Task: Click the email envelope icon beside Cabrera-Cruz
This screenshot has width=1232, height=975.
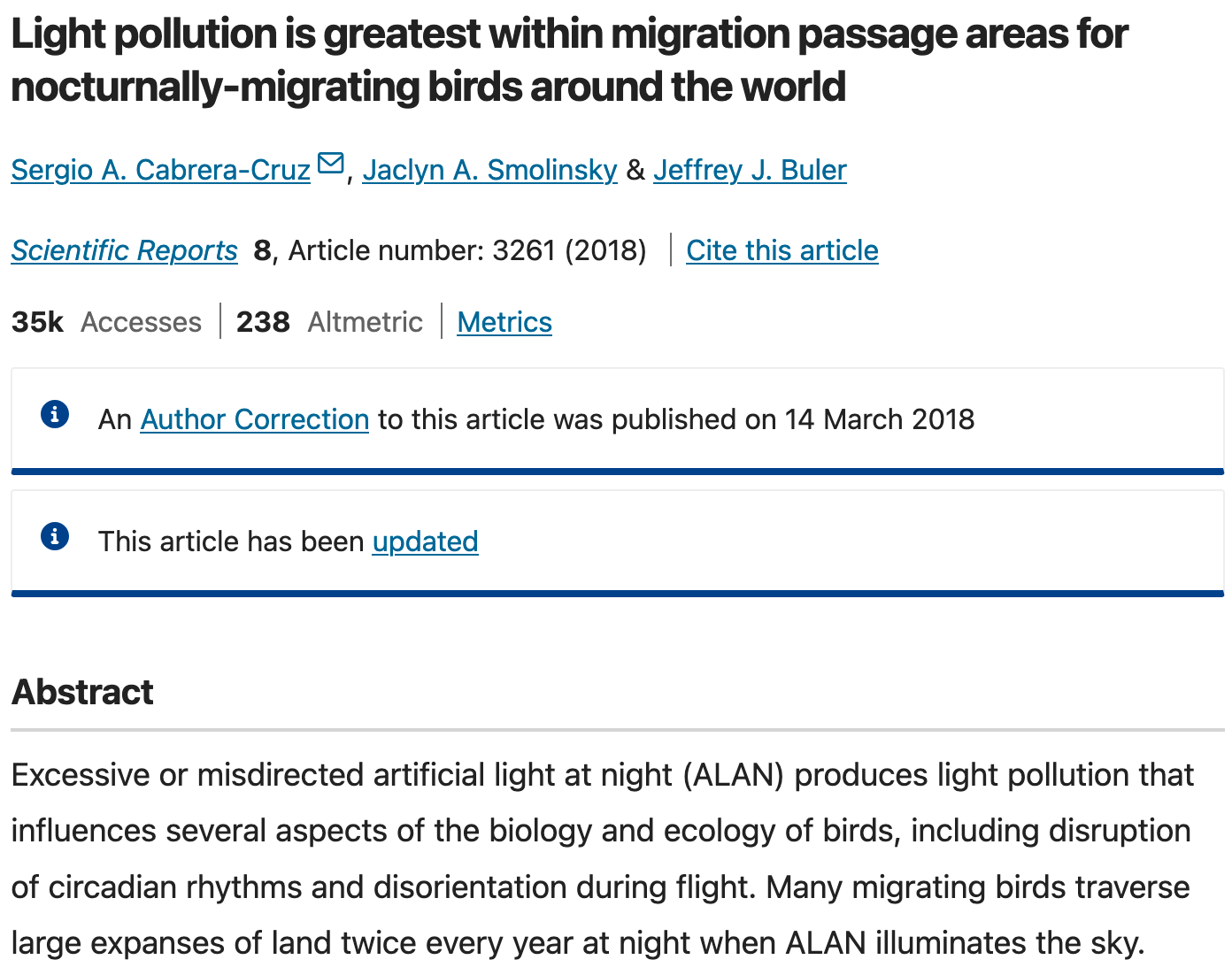Action: (x=330, y=164)
